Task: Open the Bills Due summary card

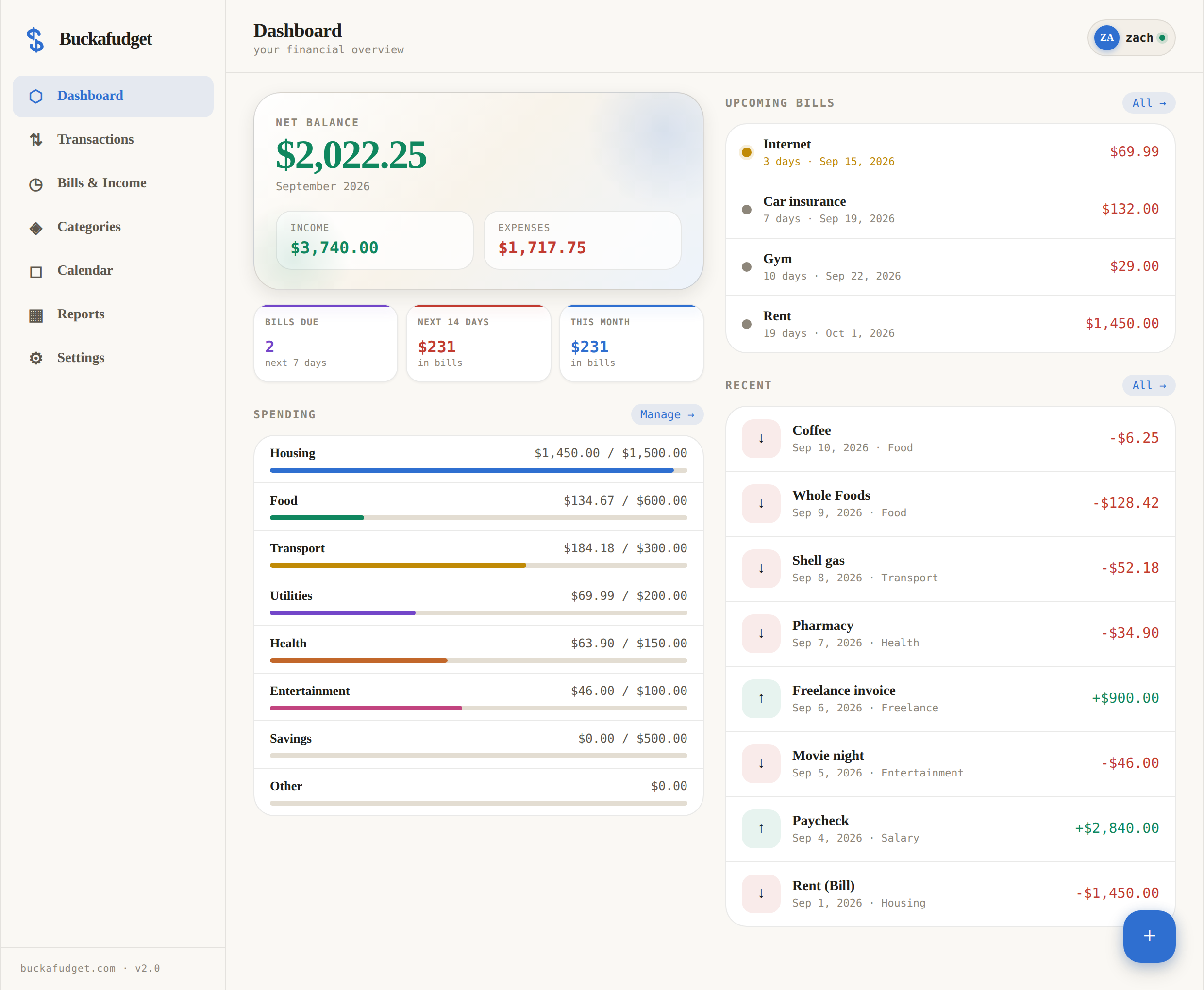Action: 325,343
